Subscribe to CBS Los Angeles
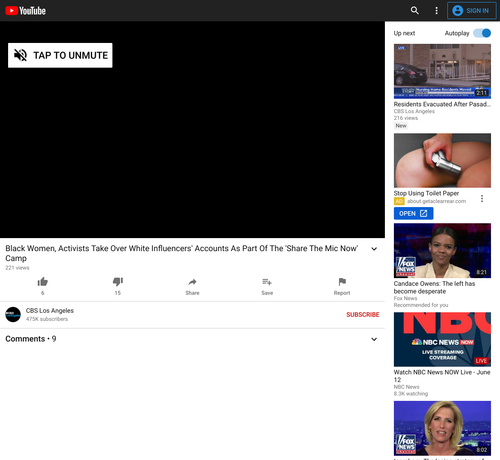This screenshot has height=460, width=500. [x=363, y=315]
